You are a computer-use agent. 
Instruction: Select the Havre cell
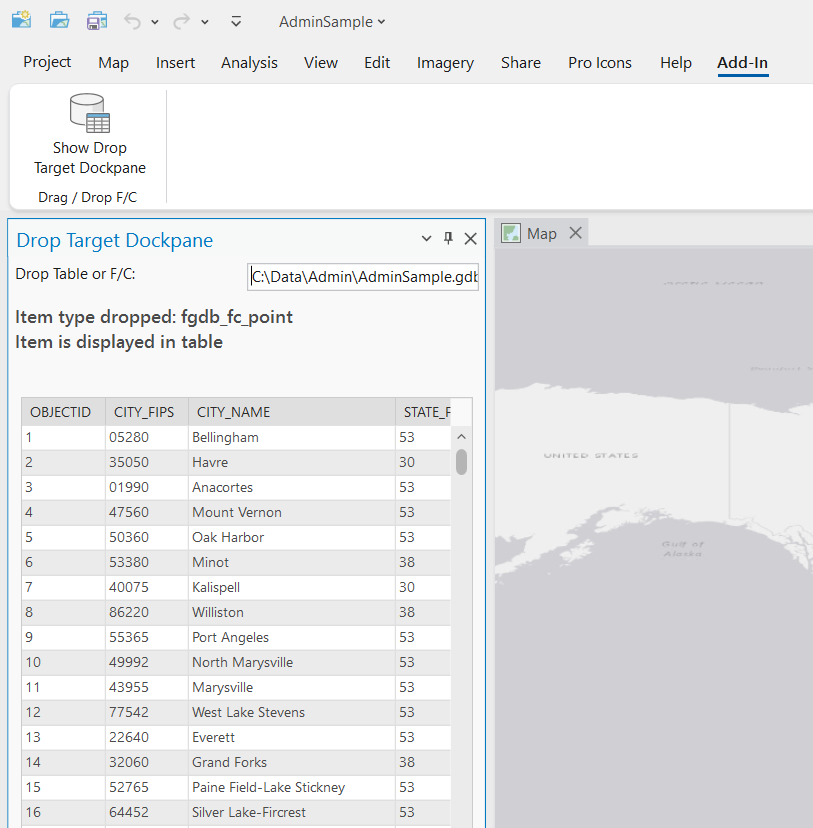[292, 462]
